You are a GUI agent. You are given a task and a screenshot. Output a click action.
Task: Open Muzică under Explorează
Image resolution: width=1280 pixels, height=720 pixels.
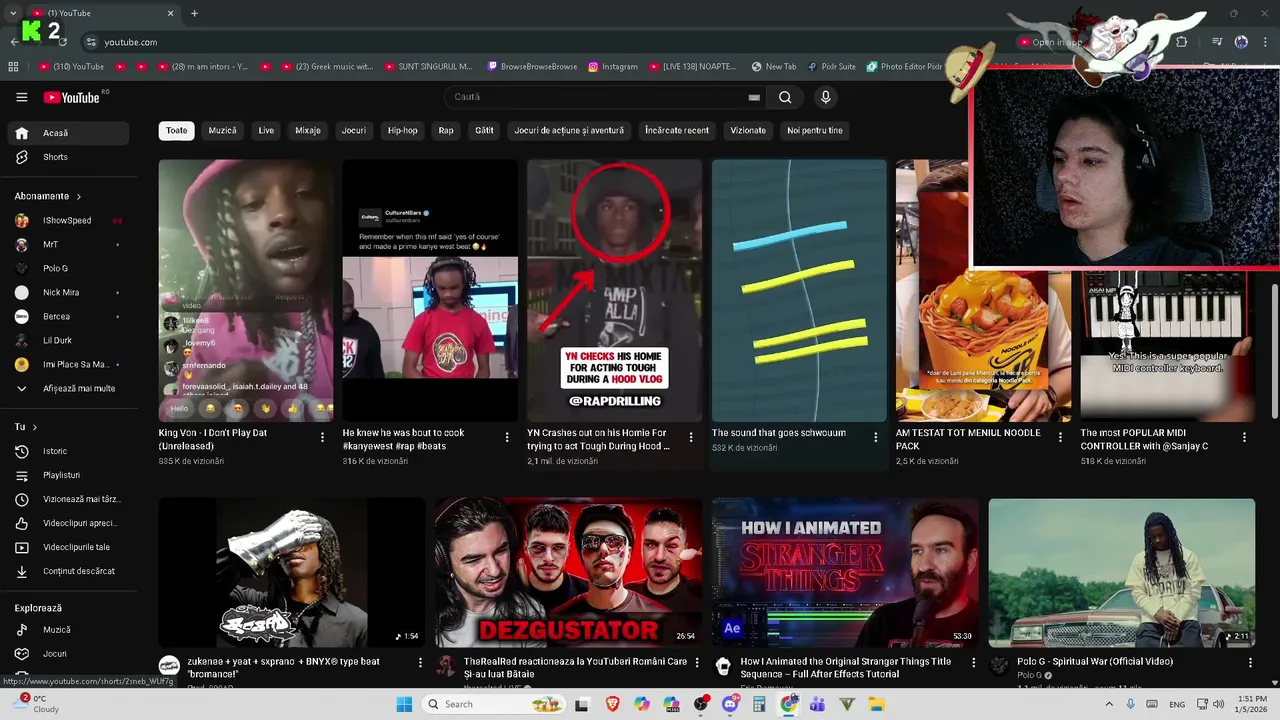pyautogui.click(x=68, y=630)
